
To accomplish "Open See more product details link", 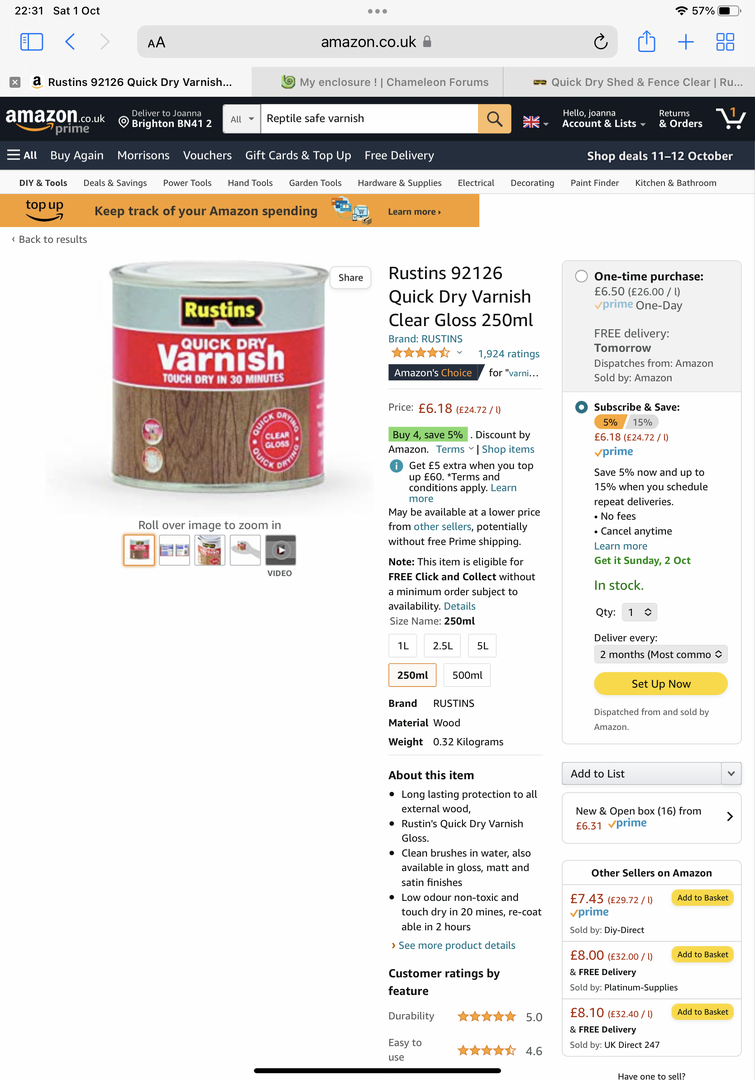I will pos(457,945).
